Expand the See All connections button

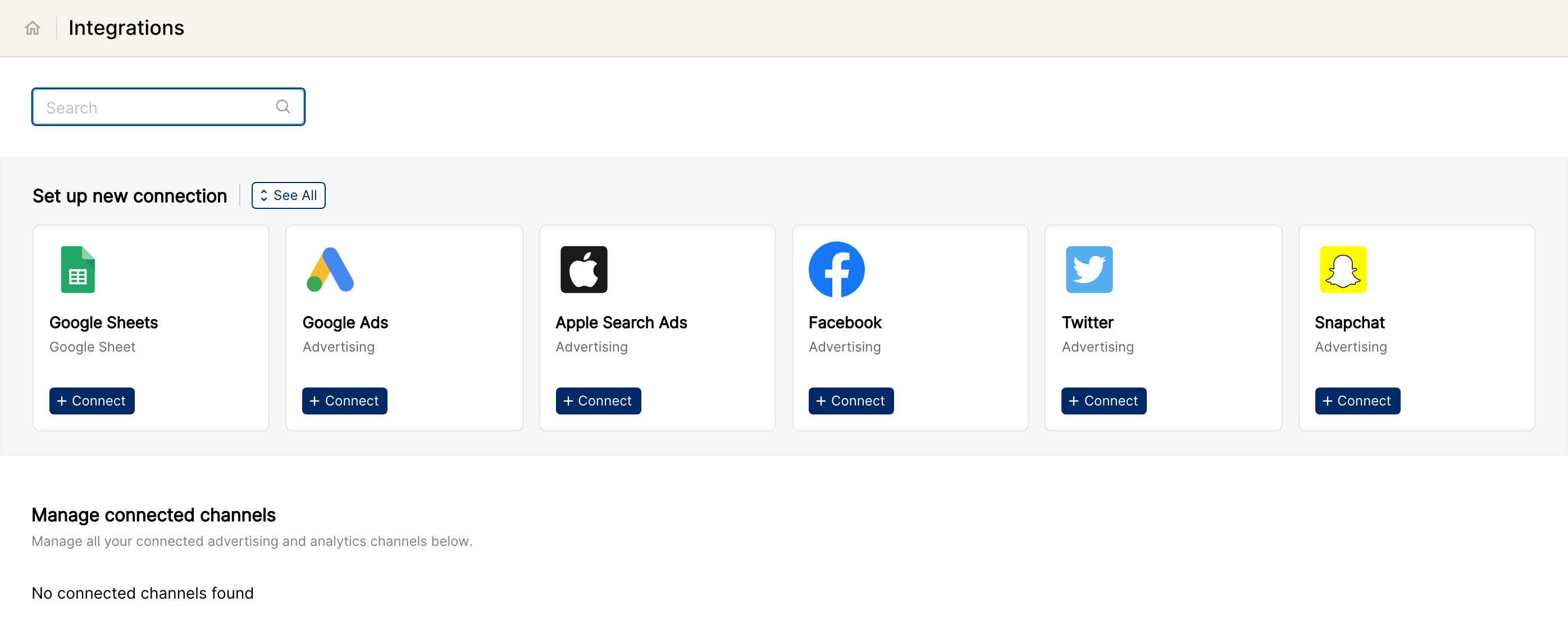(x=289, y=195)
